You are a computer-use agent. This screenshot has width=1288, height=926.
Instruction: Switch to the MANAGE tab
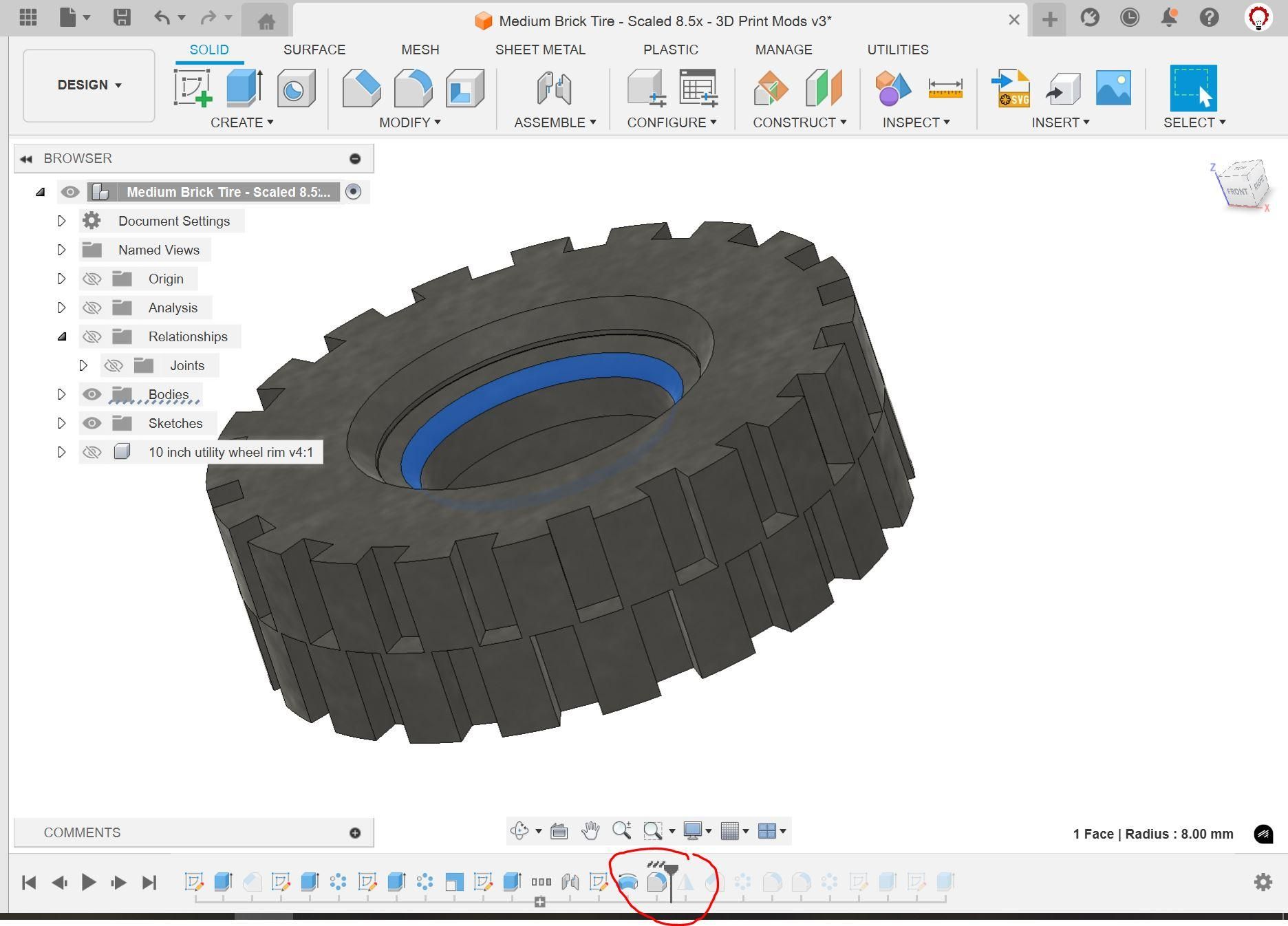pos(784,50)
